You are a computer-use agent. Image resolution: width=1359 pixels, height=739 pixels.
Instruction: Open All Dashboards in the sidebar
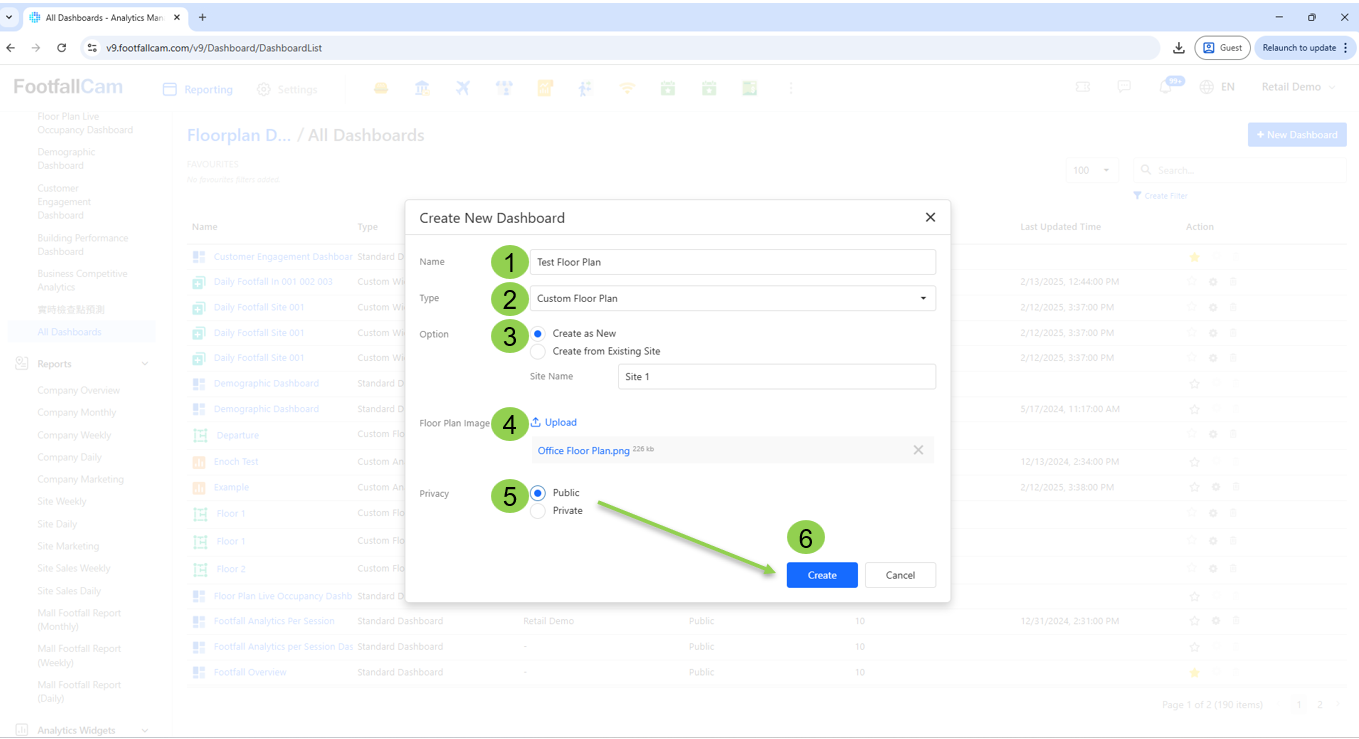69,332
